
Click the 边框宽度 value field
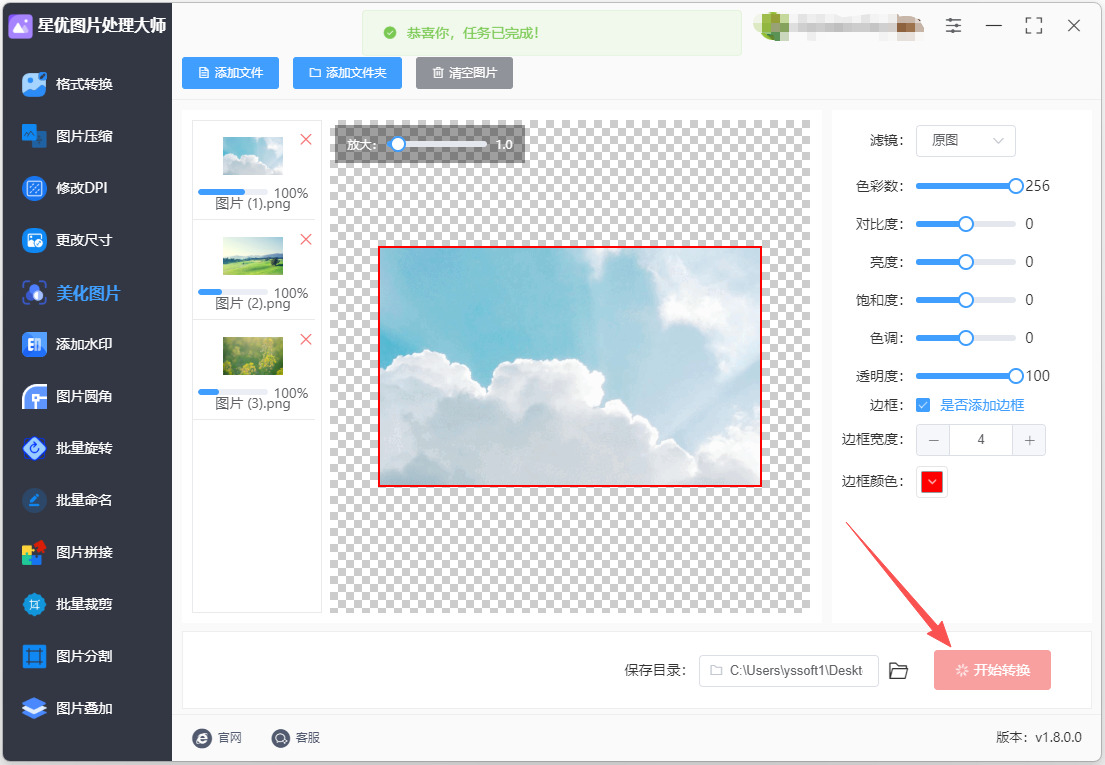[981, 440]
